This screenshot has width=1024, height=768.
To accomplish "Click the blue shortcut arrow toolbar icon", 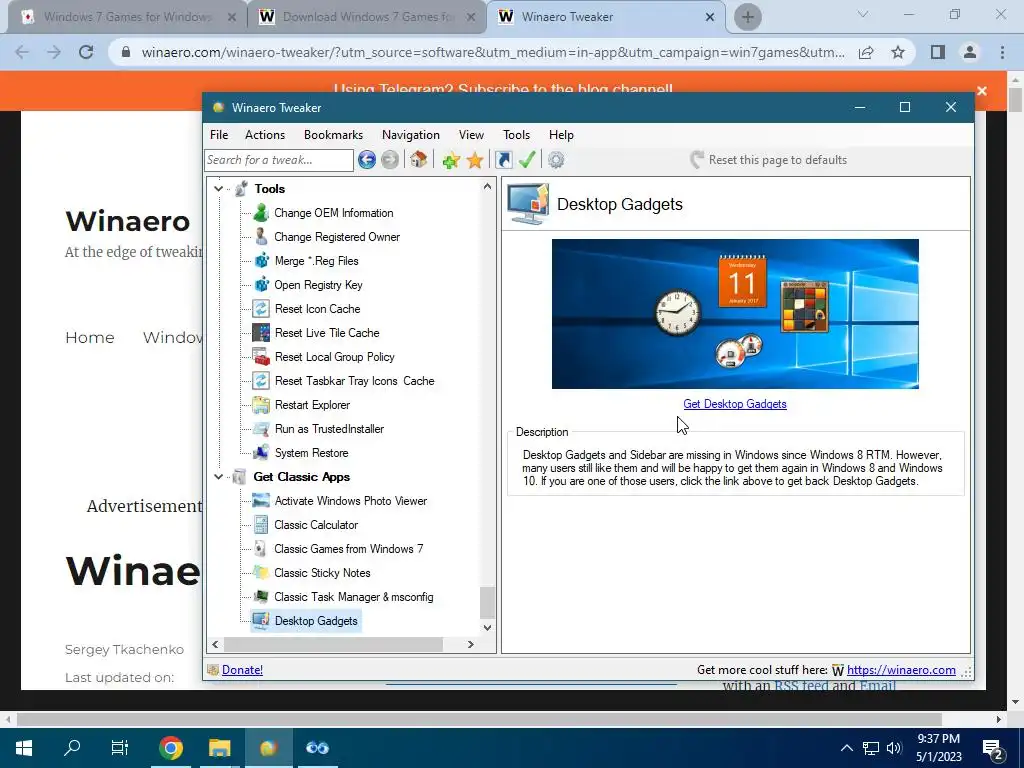I will tap(504, 160).
